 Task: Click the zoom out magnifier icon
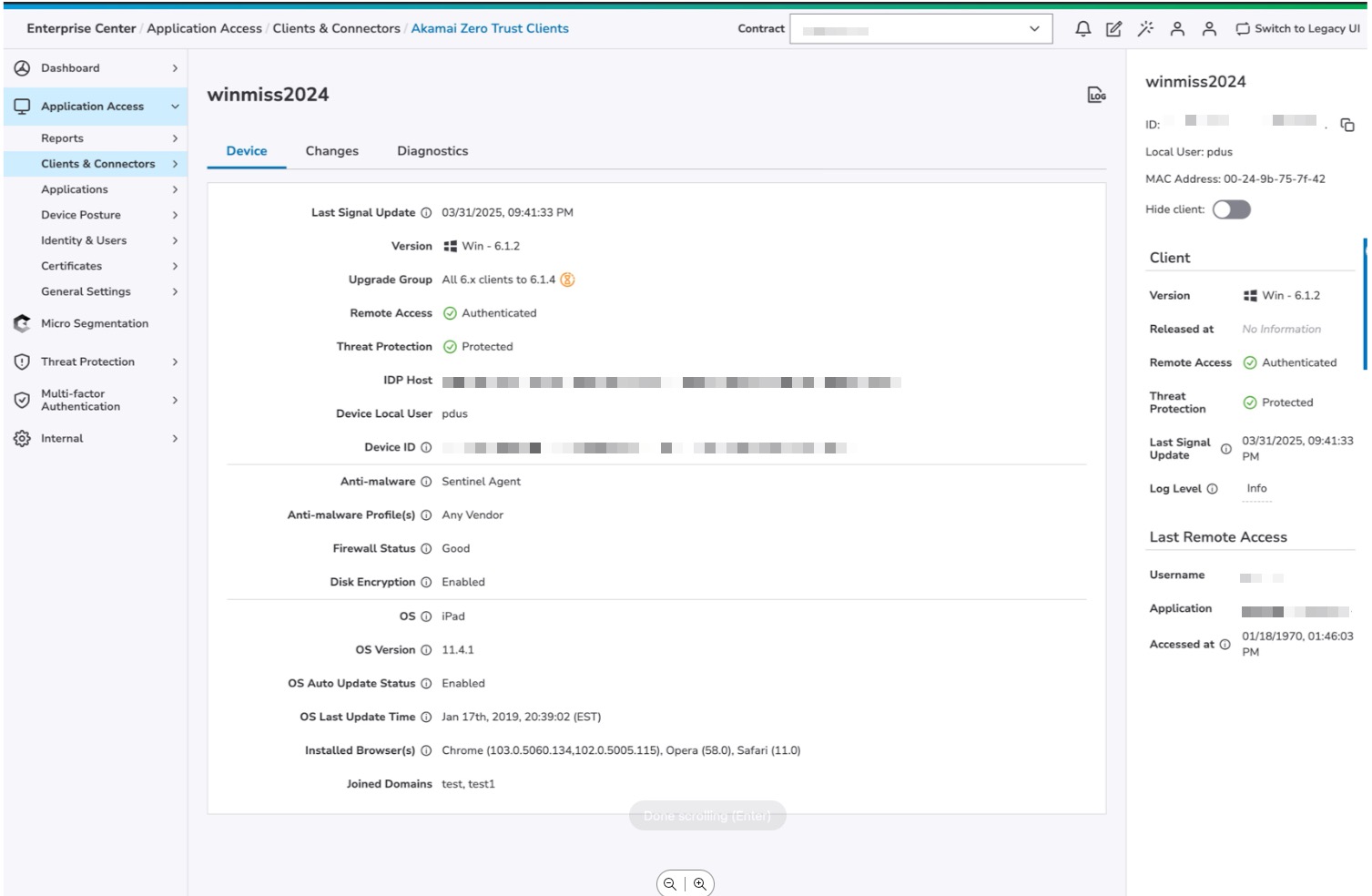tap(670, 883)
